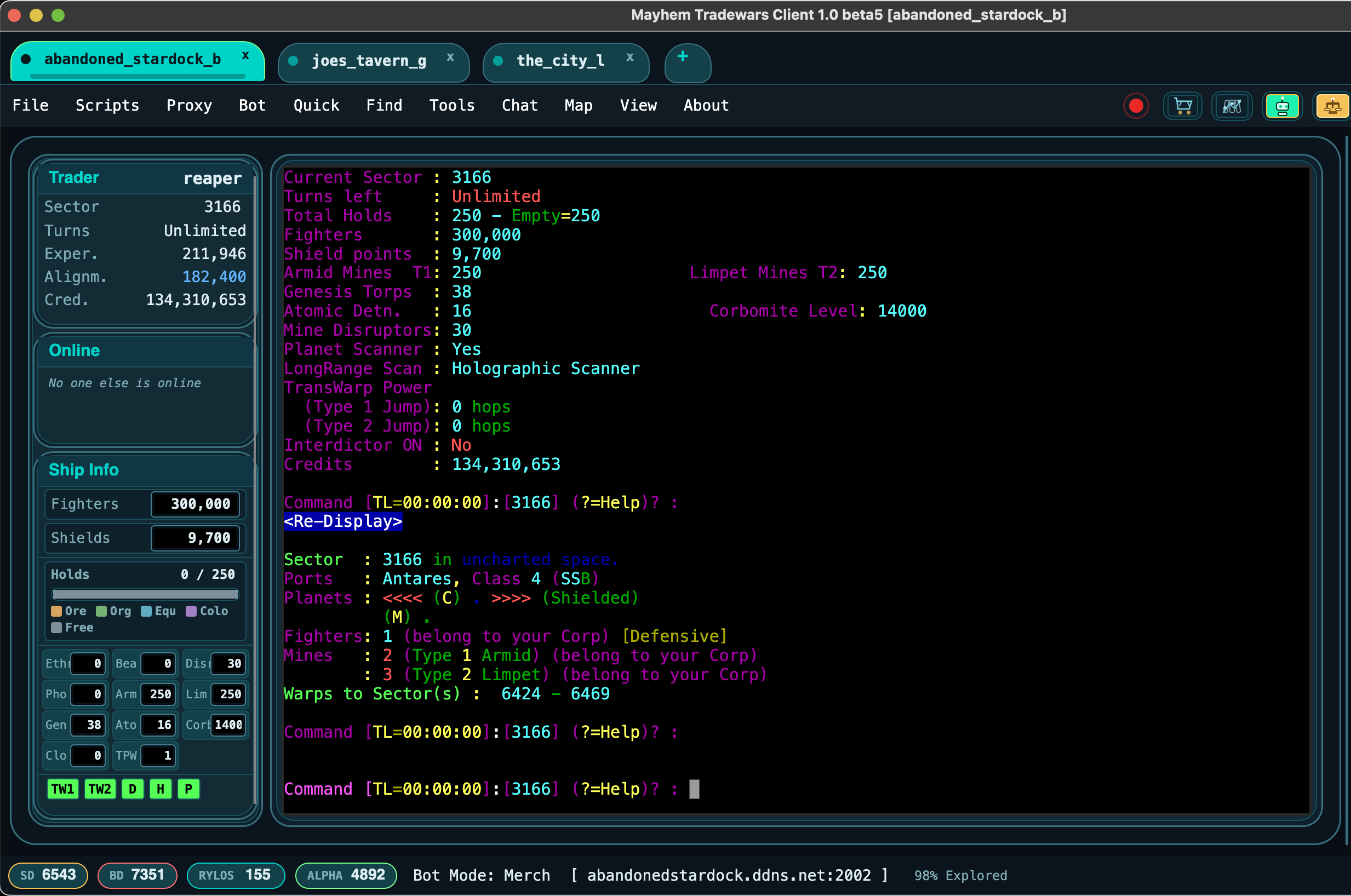Open the shopping cart tool
1351x896 pixels.
tap(1182, 106)
